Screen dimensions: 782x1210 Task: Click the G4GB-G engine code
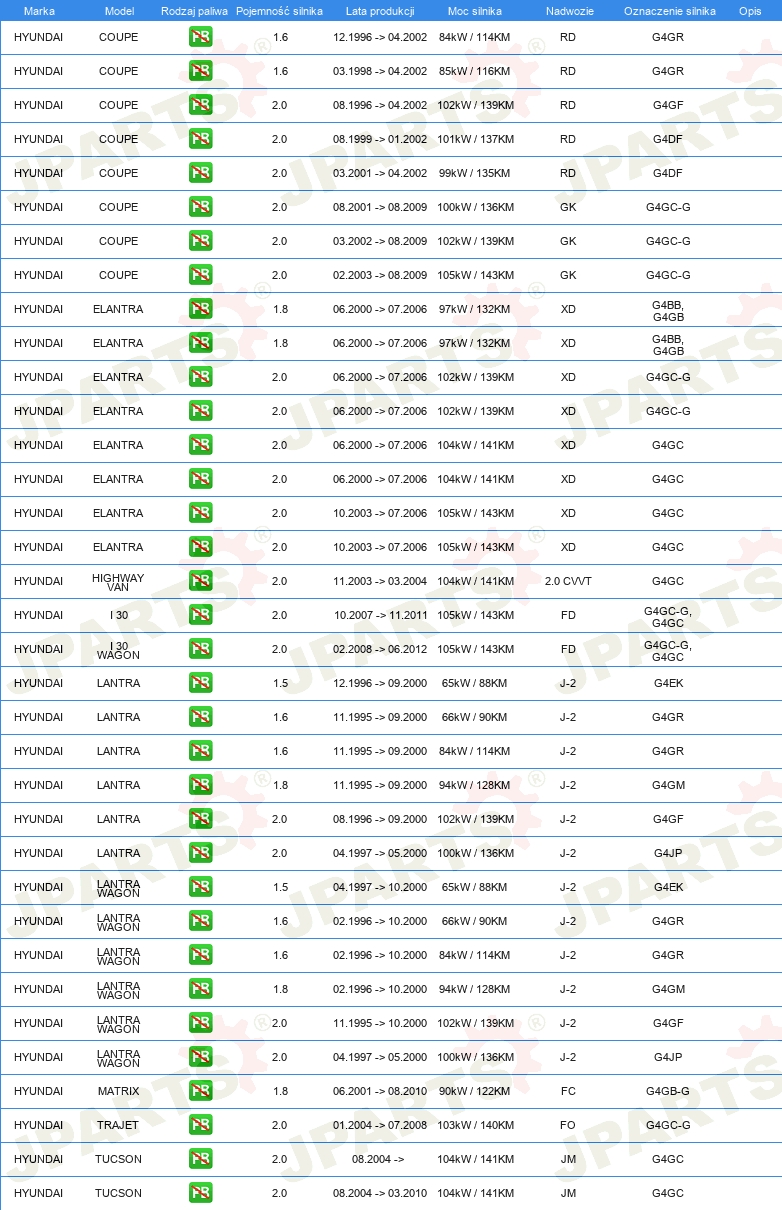668,1091
